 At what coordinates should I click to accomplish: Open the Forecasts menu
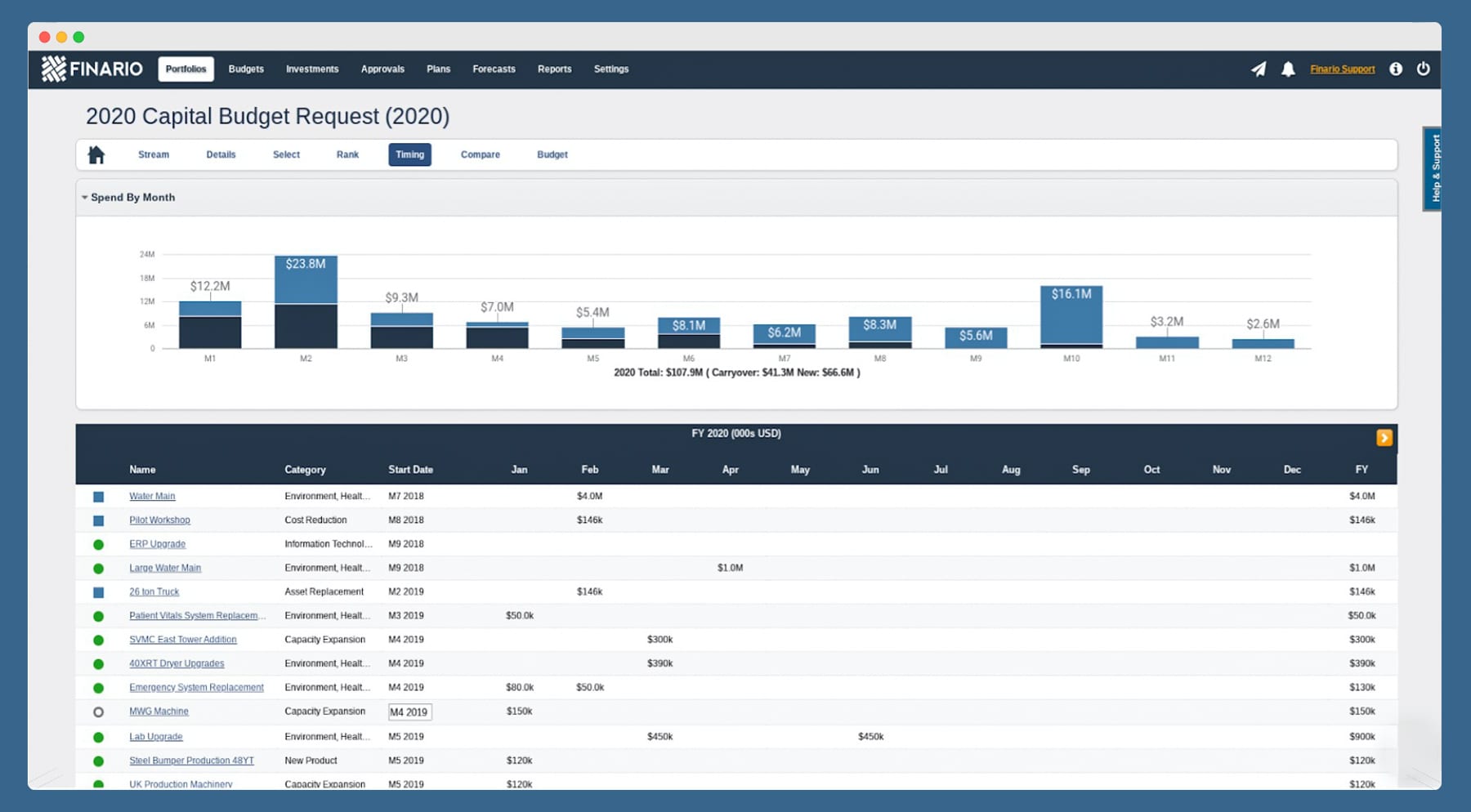pyautogui.click(x=494, y=69)
